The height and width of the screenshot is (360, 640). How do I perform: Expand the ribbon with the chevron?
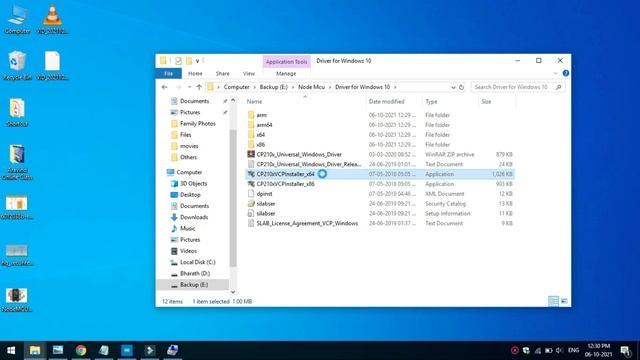click(556, 73)
